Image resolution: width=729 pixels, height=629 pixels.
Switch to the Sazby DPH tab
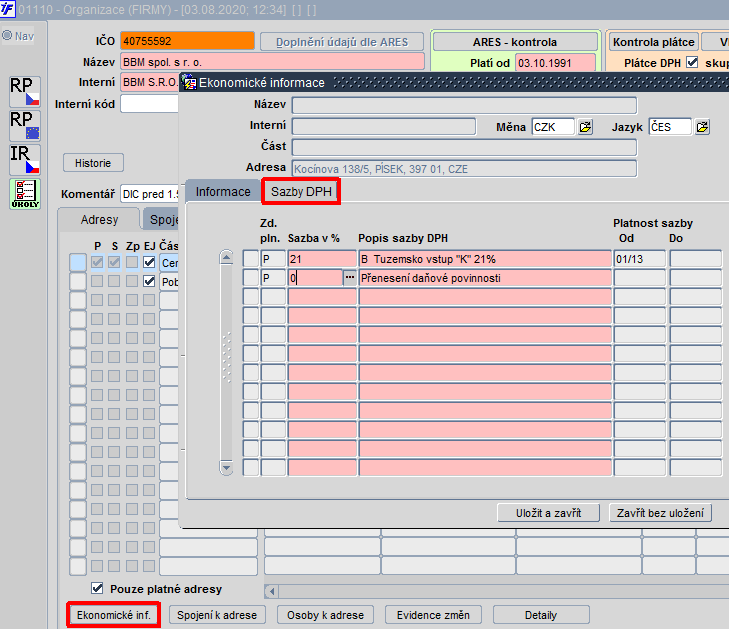(301, 192)
